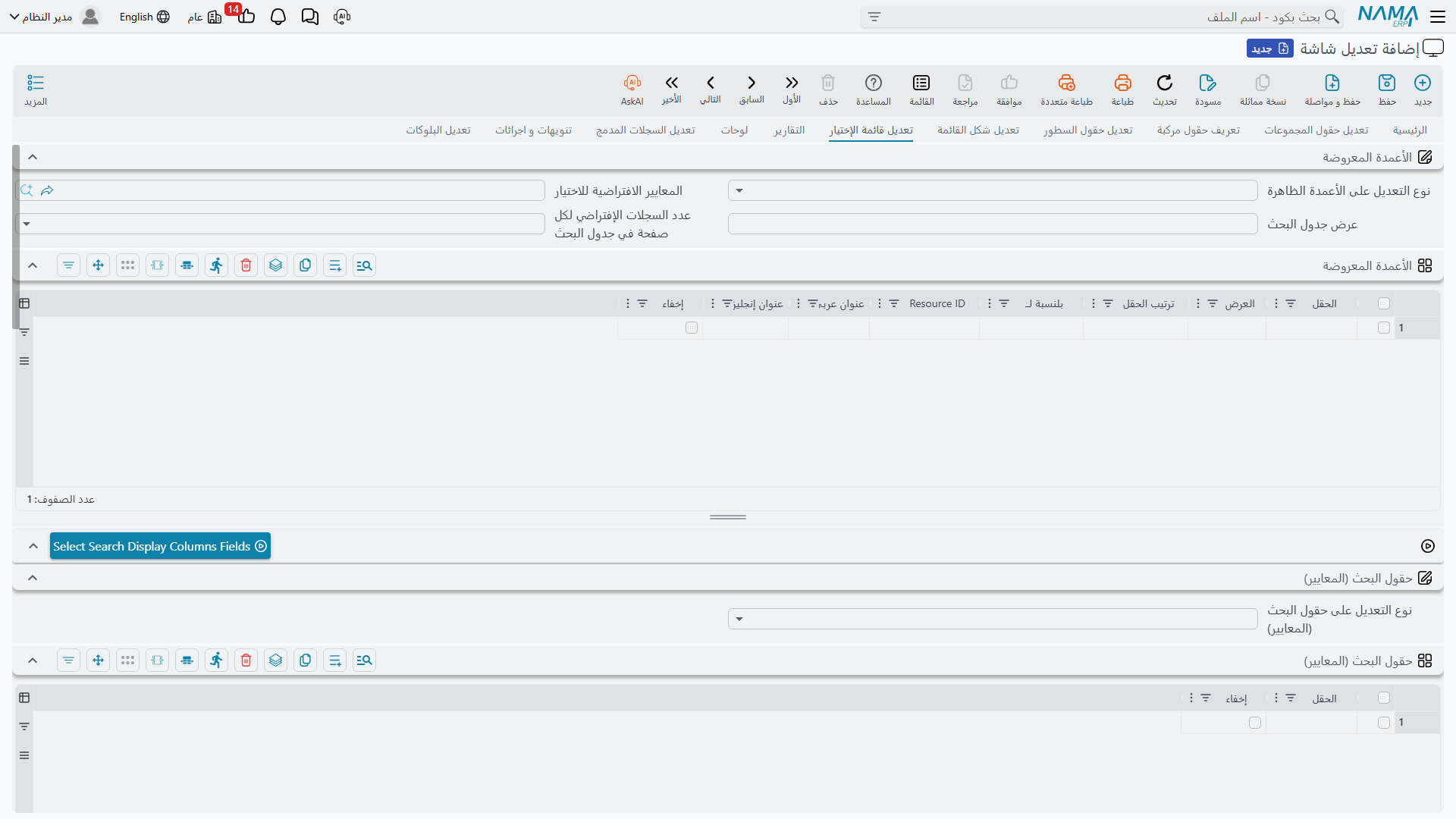Toggle the إخفاء checkbox in search fields row
1456x819 pixels.
[x=1255, y=723]
